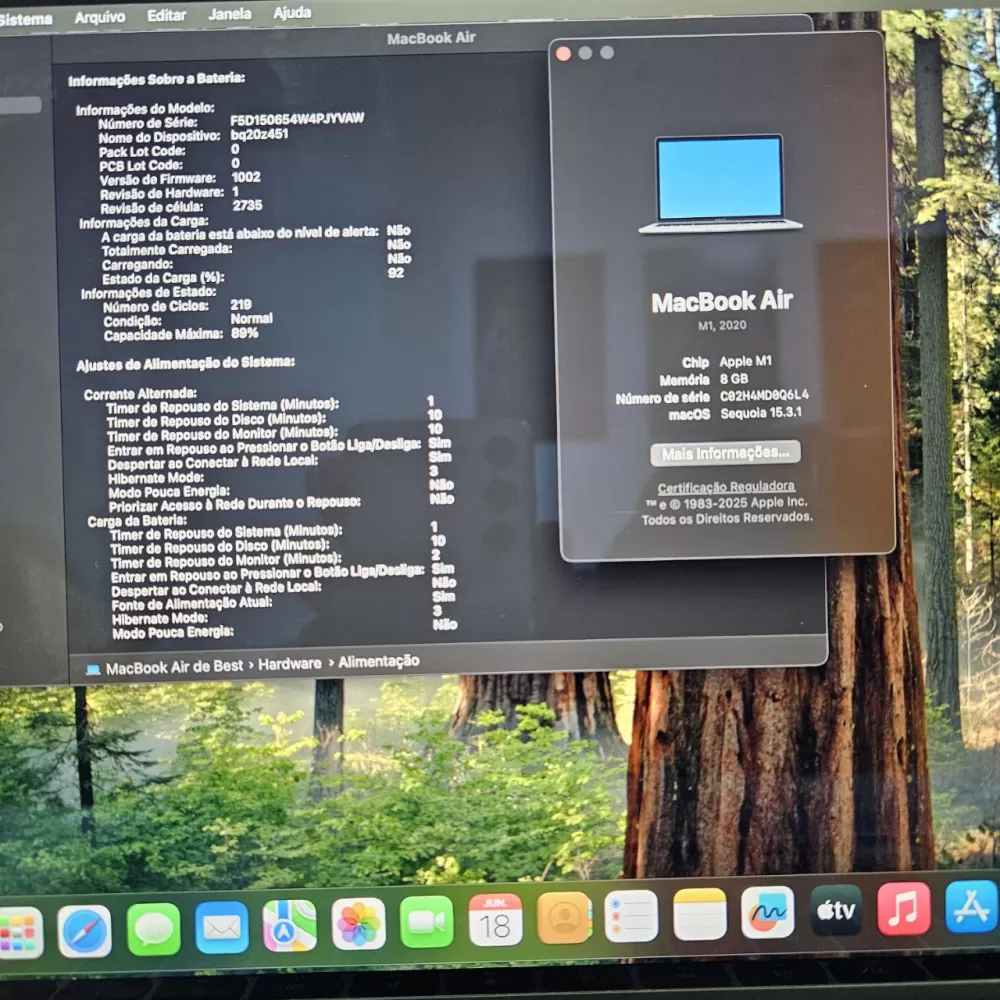
Task: Click the Totalmente Carregada label
Action: coord(167,250)
